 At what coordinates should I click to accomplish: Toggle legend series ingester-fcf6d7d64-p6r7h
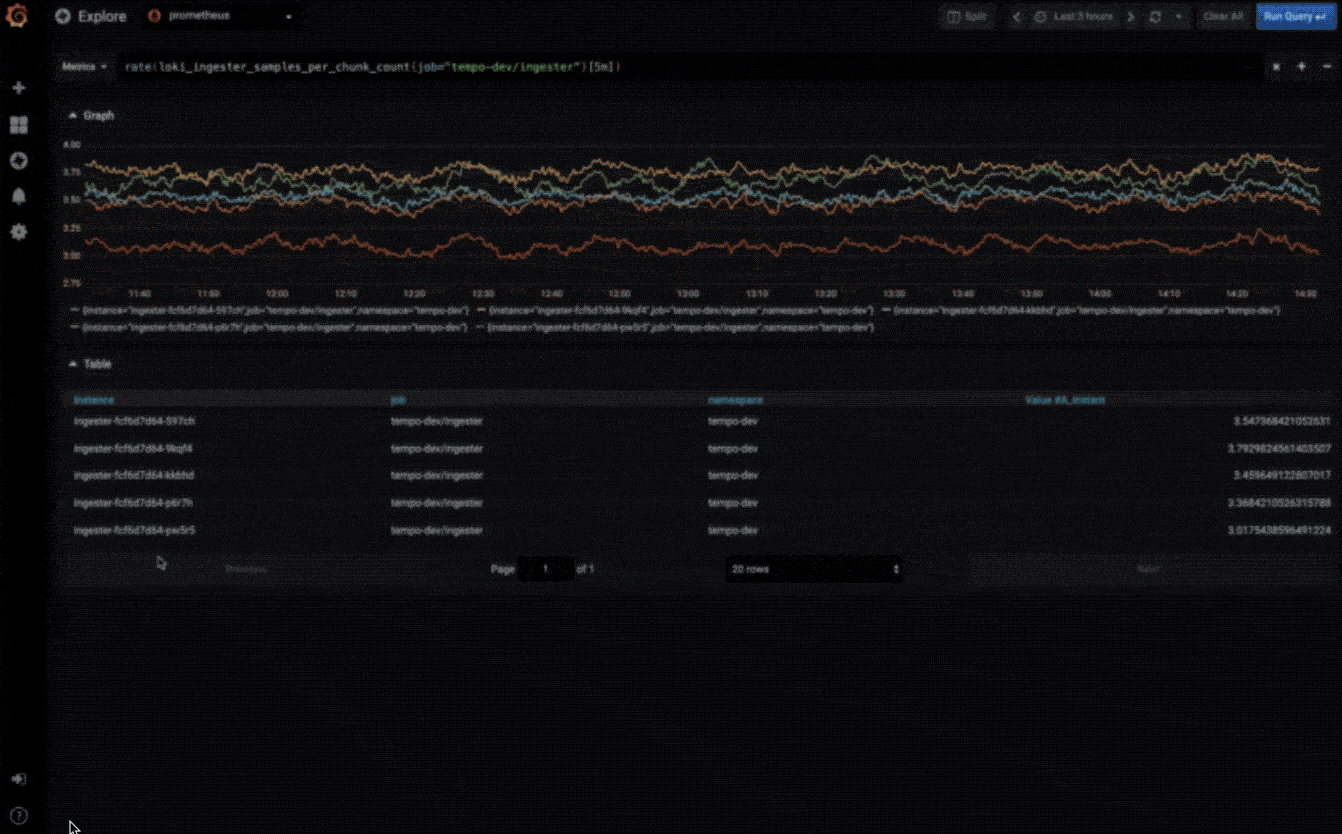coord(268,327)
